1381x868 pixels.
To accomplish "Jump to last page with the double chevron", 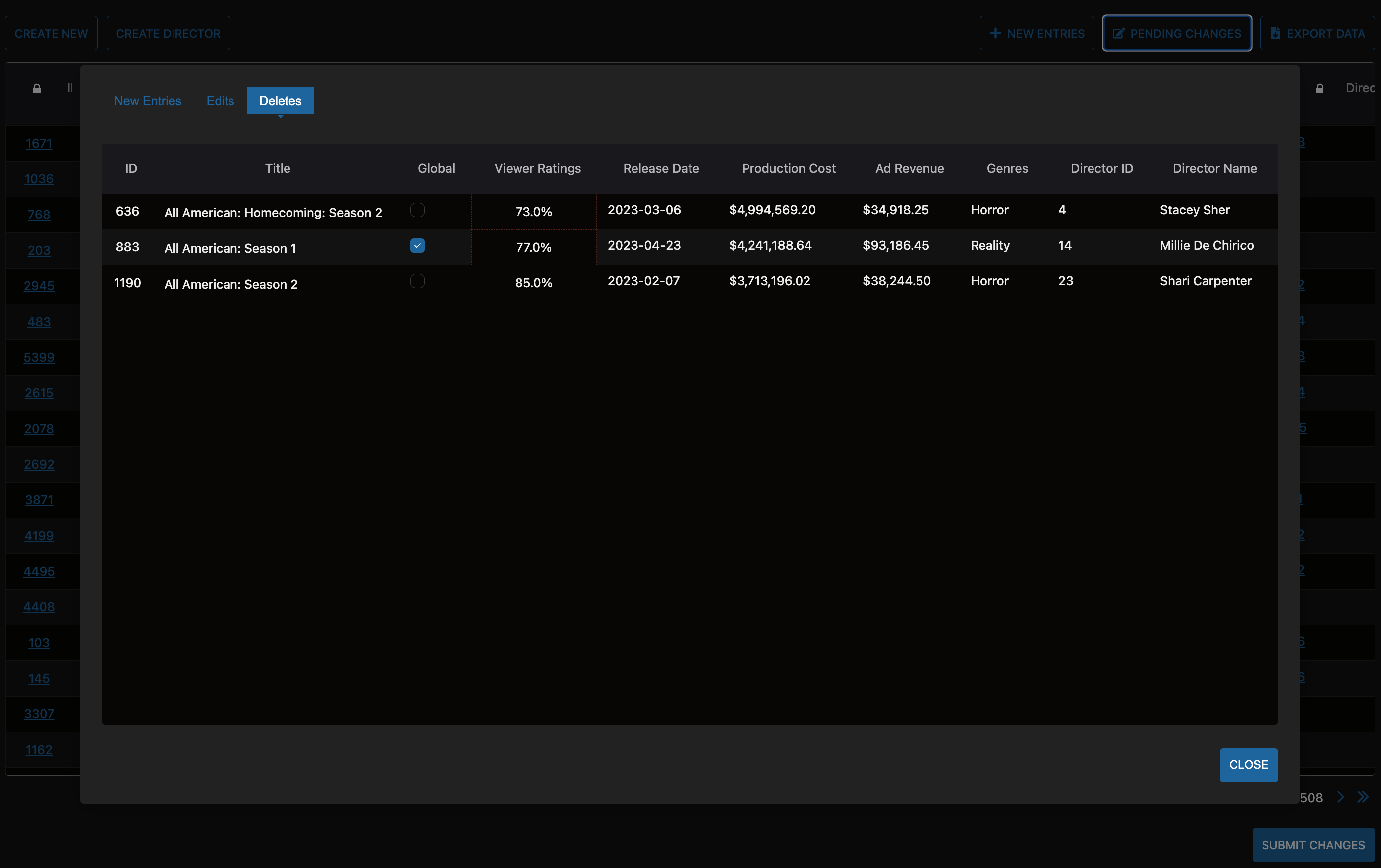I will pyautogui.click(x=1363, y=797).
